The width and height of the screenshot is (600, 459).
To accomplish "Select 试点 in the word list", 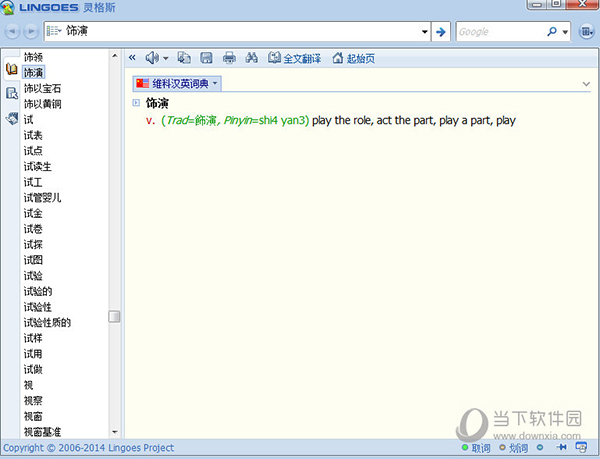I will tap(33, 151).
